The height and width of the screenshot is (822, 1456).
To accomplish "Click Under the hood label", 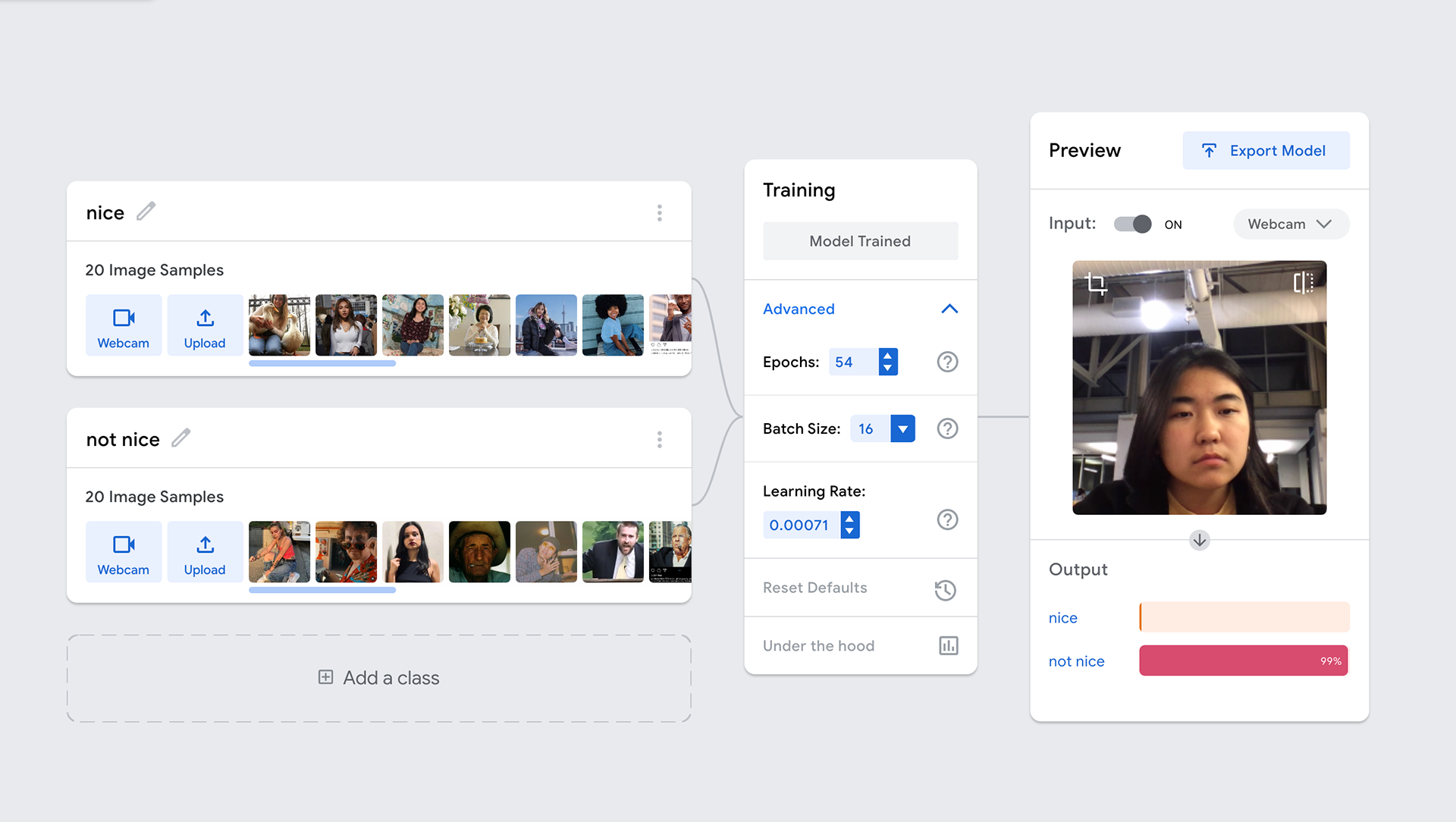I will pyautogui.click(x=818, y=646).
